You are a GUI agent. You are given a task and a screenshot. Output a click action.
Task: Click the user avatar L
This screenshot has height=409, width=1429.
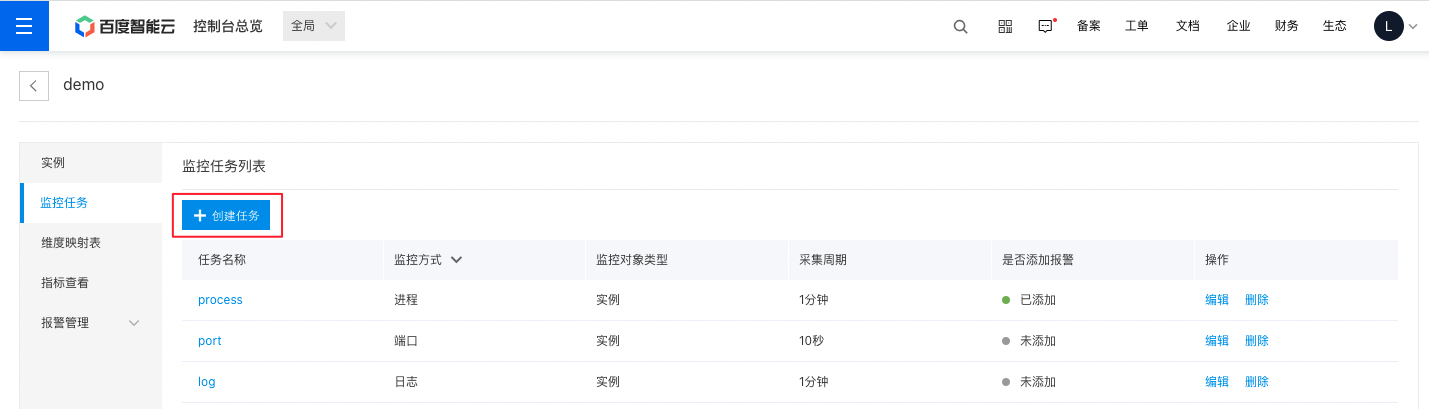[x=1388, y=26]
